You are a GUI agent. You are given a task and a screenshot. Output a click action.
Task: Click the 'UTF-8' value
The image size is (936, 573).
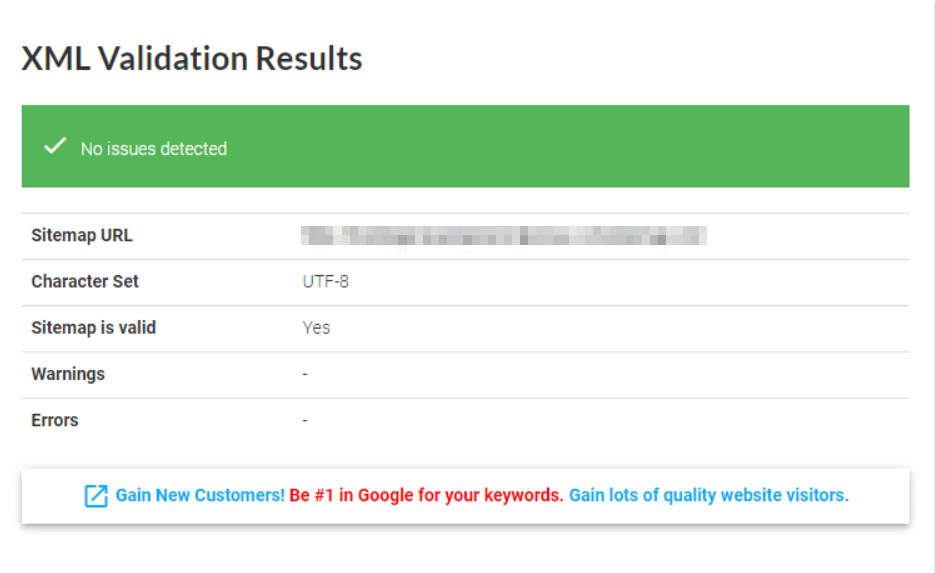[x=326, y=282]
